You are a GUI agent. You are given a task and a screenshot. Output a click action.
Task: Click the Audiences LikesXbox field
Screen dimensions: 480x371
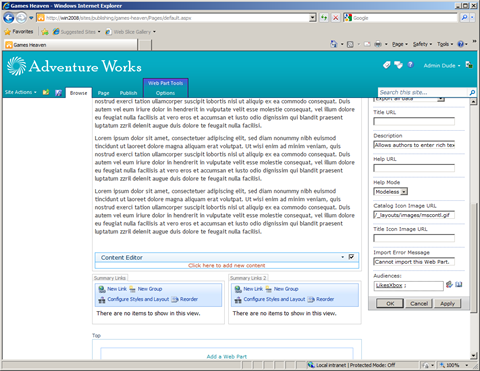point(408,285)
